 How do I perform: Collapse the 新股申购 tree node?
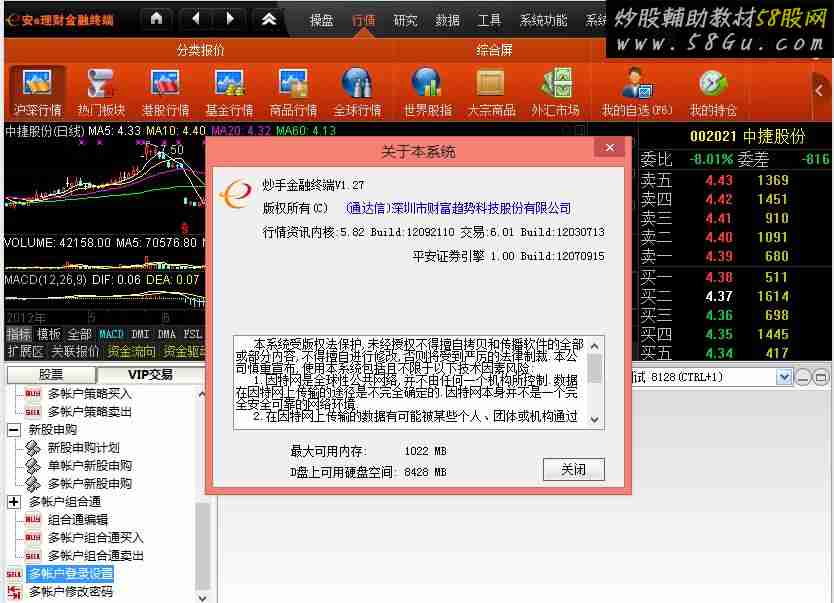[14, 430]
